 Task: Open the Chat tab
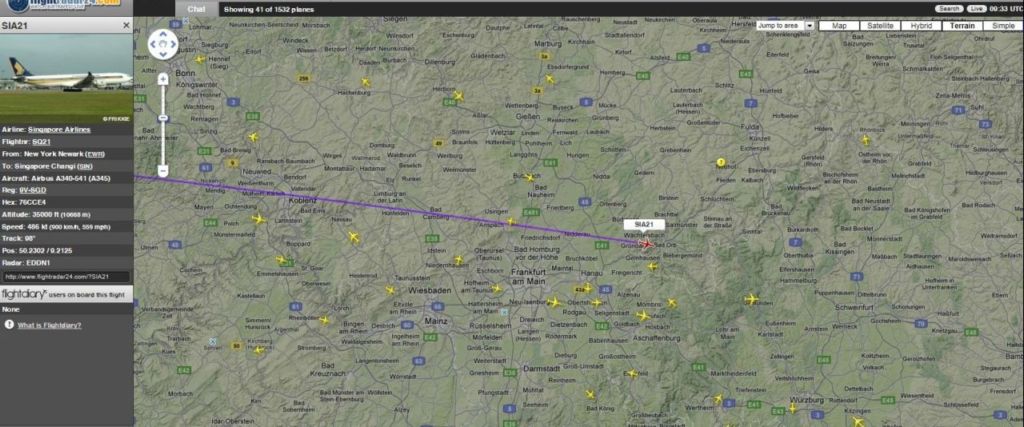[196, 9]
